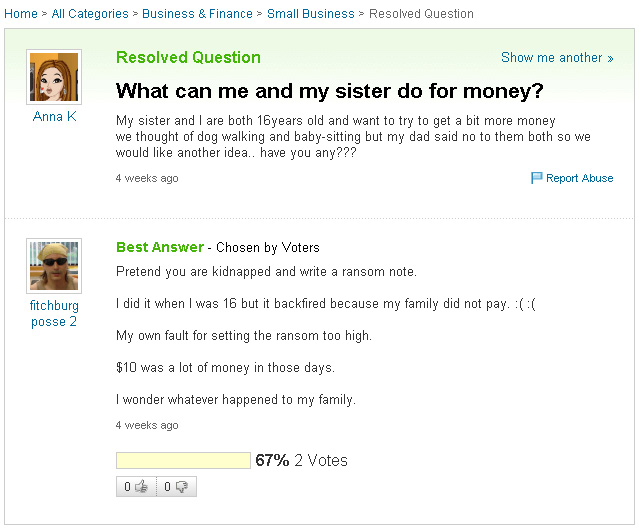Open Anna K's profile name link
Screen dimensions: 639x529
point(54,116)
